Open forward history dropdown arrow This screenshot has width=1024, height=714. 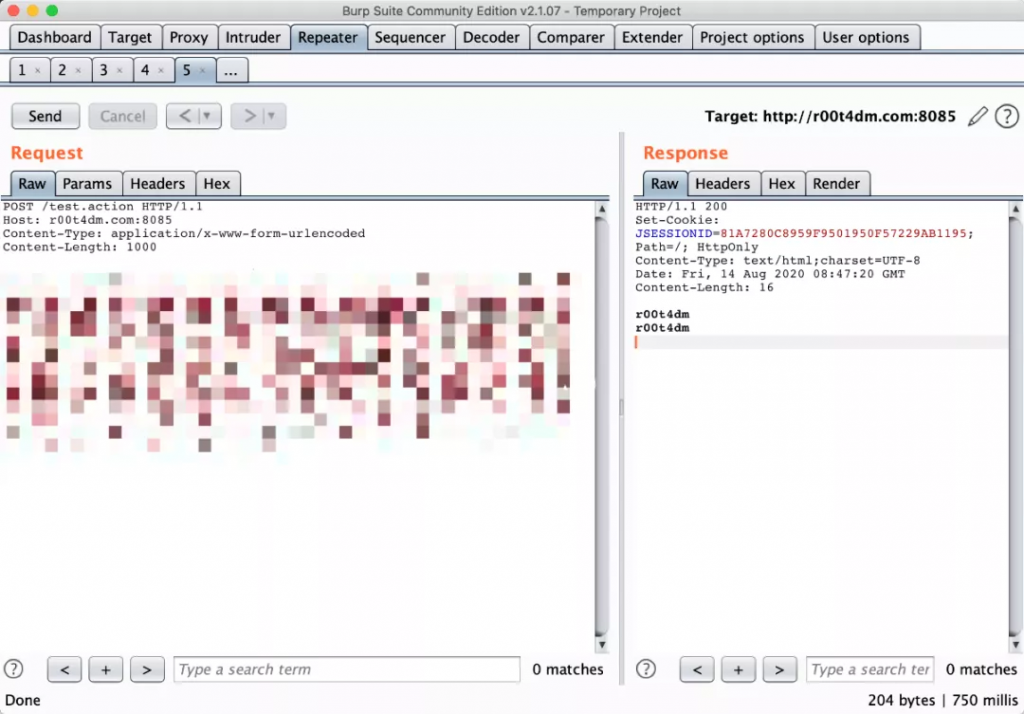[272, 116]
